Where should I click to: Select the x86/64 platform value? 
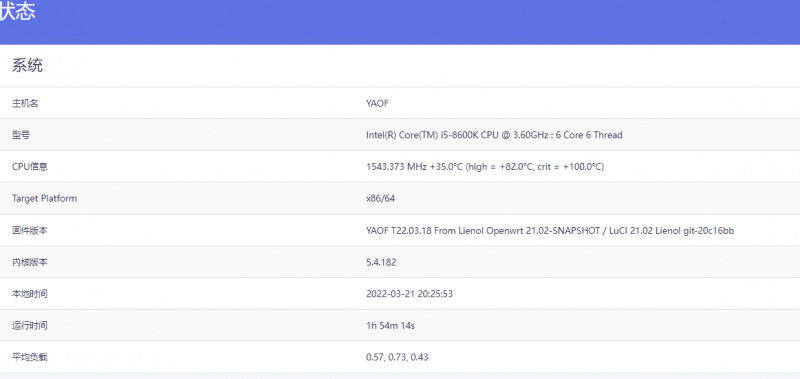[x=380, y=198]
